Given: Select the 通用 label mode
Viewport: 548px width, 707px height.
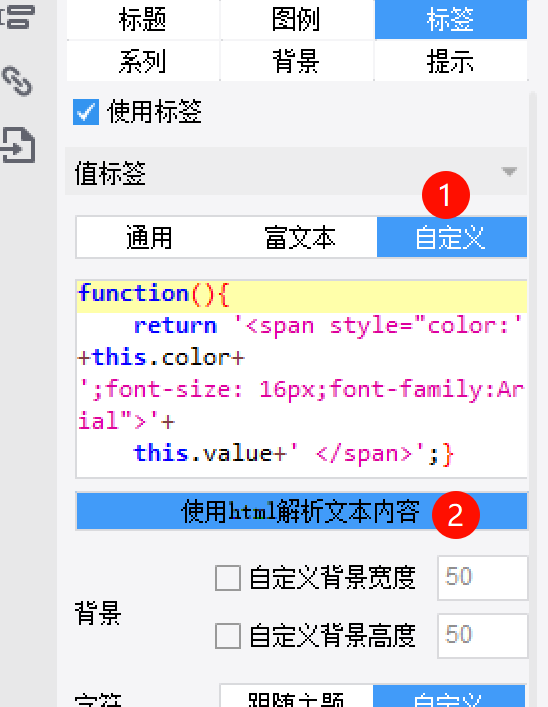Looking at the screenshot, I should coord(150,237).
